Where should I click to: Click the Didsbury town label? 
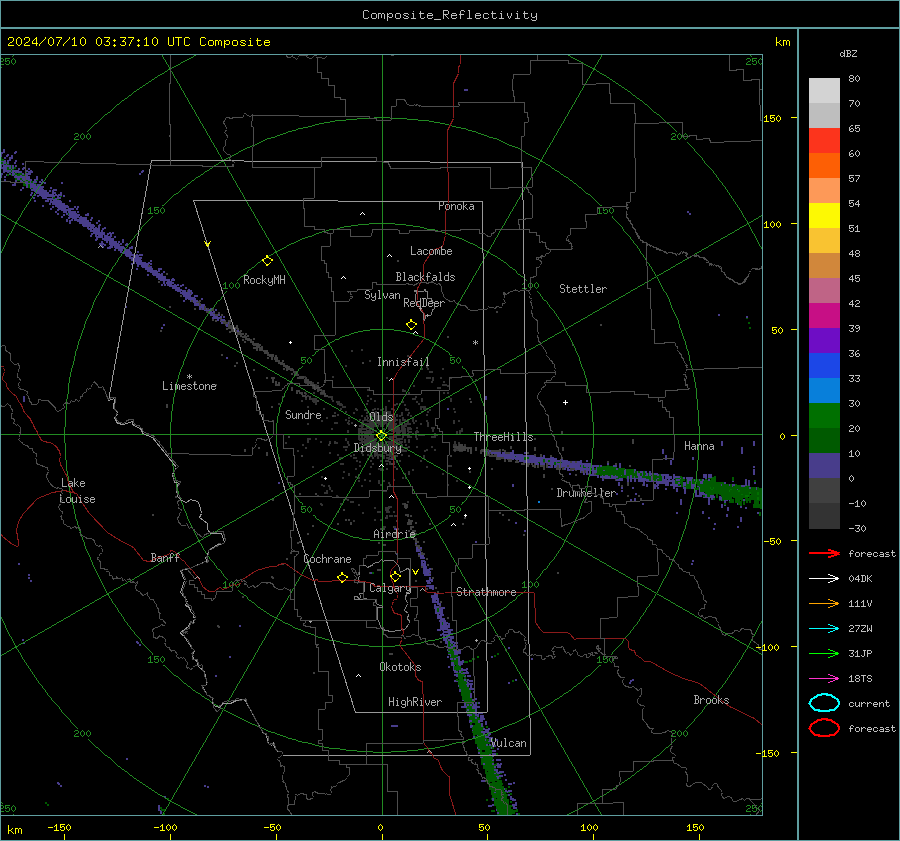[378, 448]
